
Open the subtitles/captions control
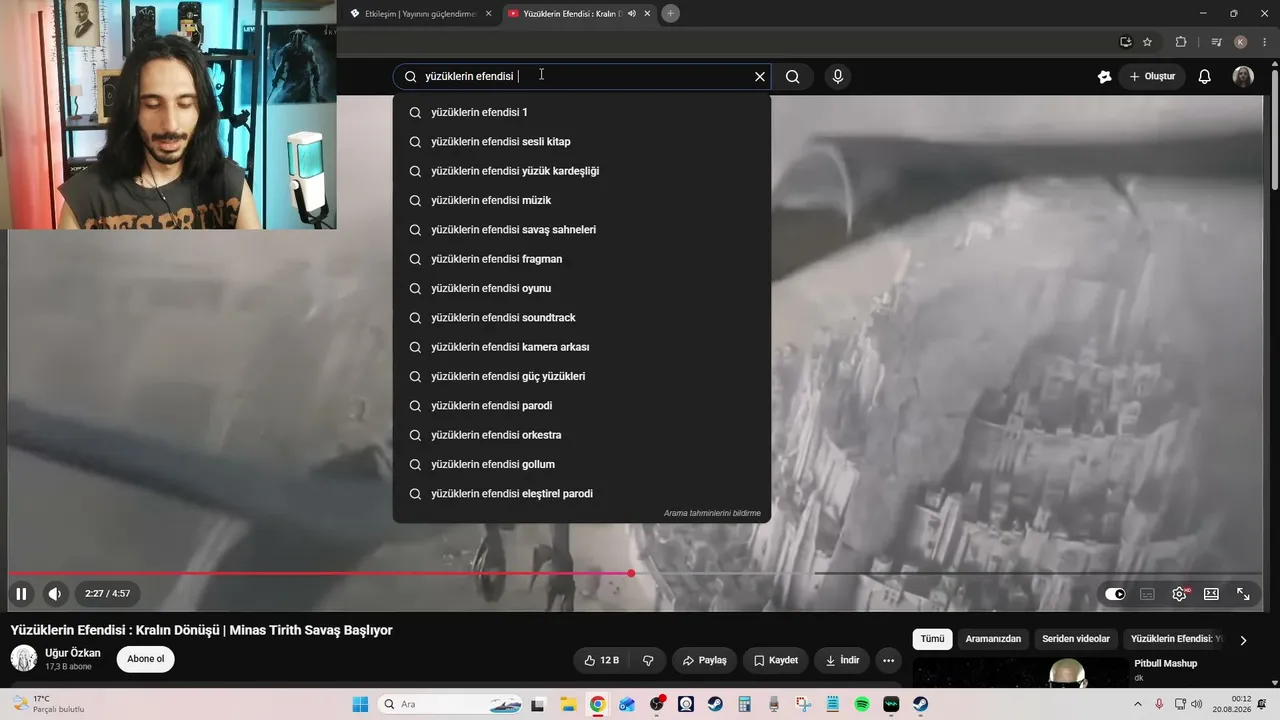[1147, 594]
